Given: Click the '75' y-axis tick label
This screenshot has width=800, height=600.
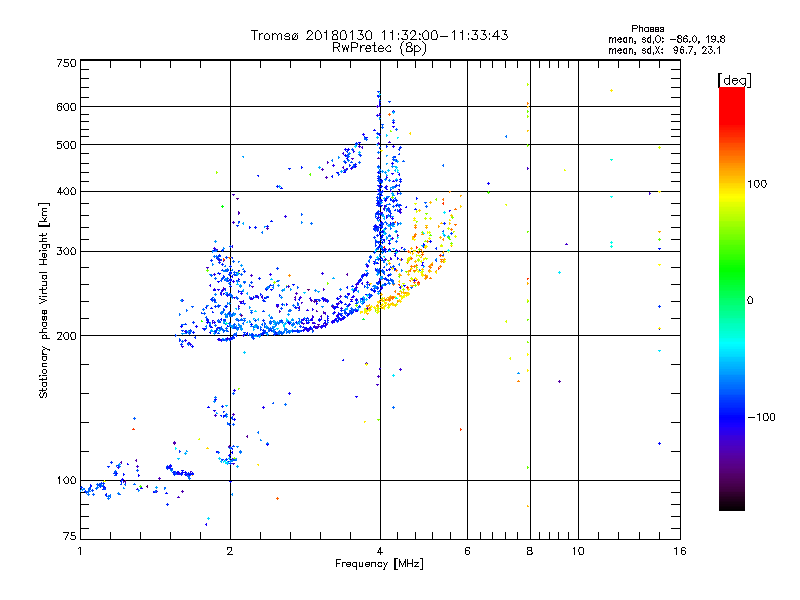Looking at the screenshot, I should click(x=70, y=536).
